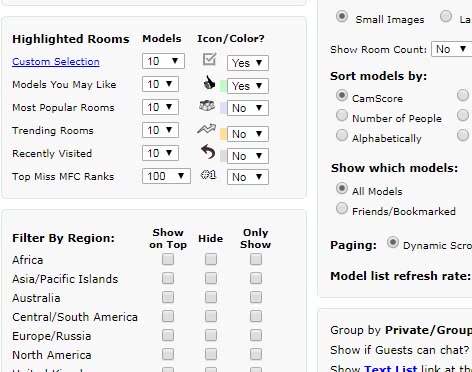
Task: Open the Custom Selection link
Action: click(x=56, y=62)
